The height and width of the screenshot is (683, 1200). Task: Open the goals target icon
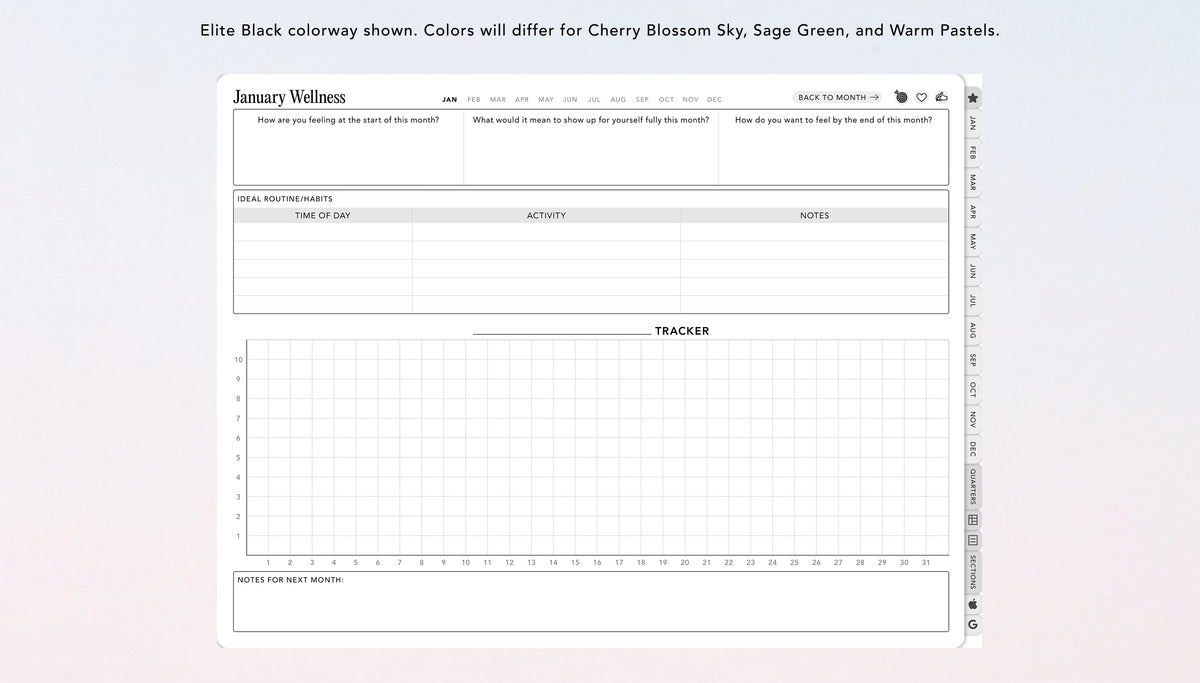click(x=901, y=97)
